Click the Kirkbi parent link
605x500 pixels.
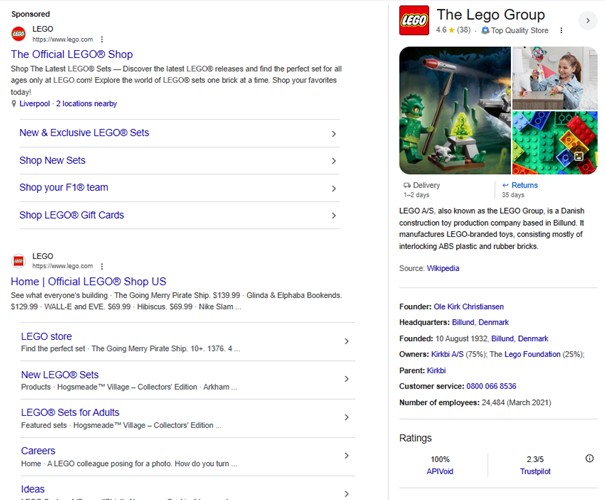[x=436, y=370]
